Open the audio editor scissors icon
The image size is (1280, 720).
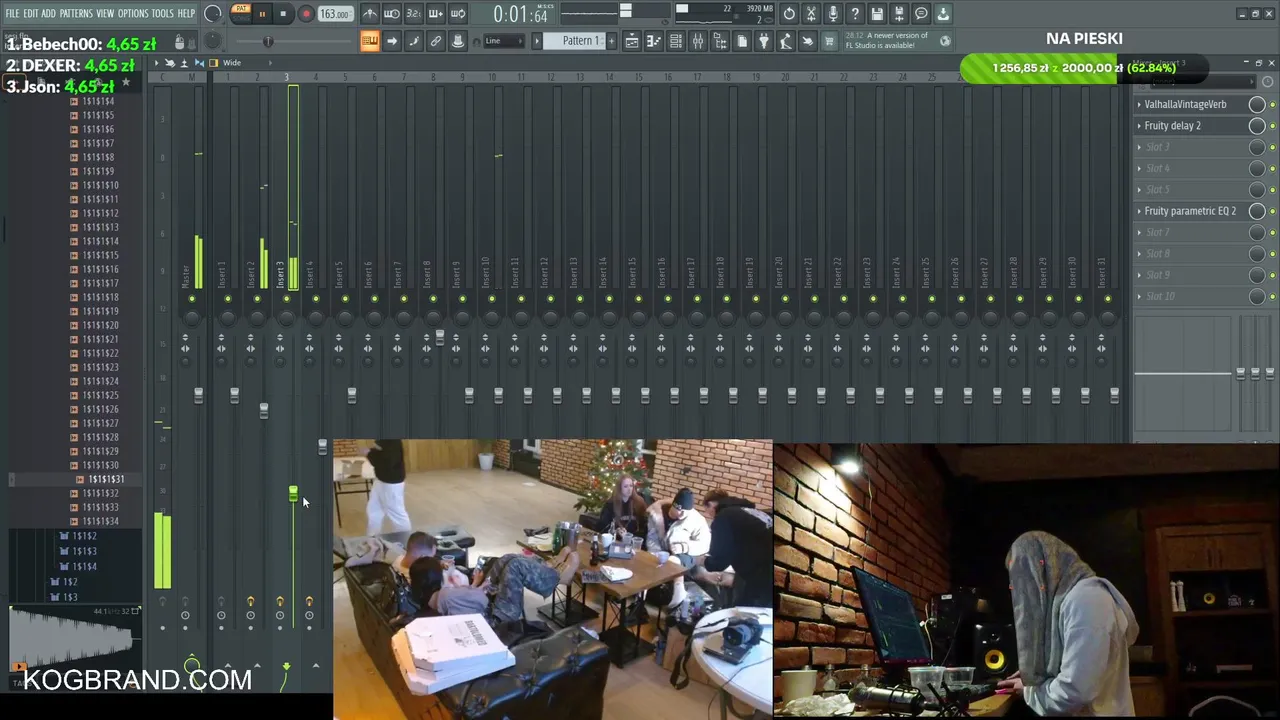click(811, 14)
